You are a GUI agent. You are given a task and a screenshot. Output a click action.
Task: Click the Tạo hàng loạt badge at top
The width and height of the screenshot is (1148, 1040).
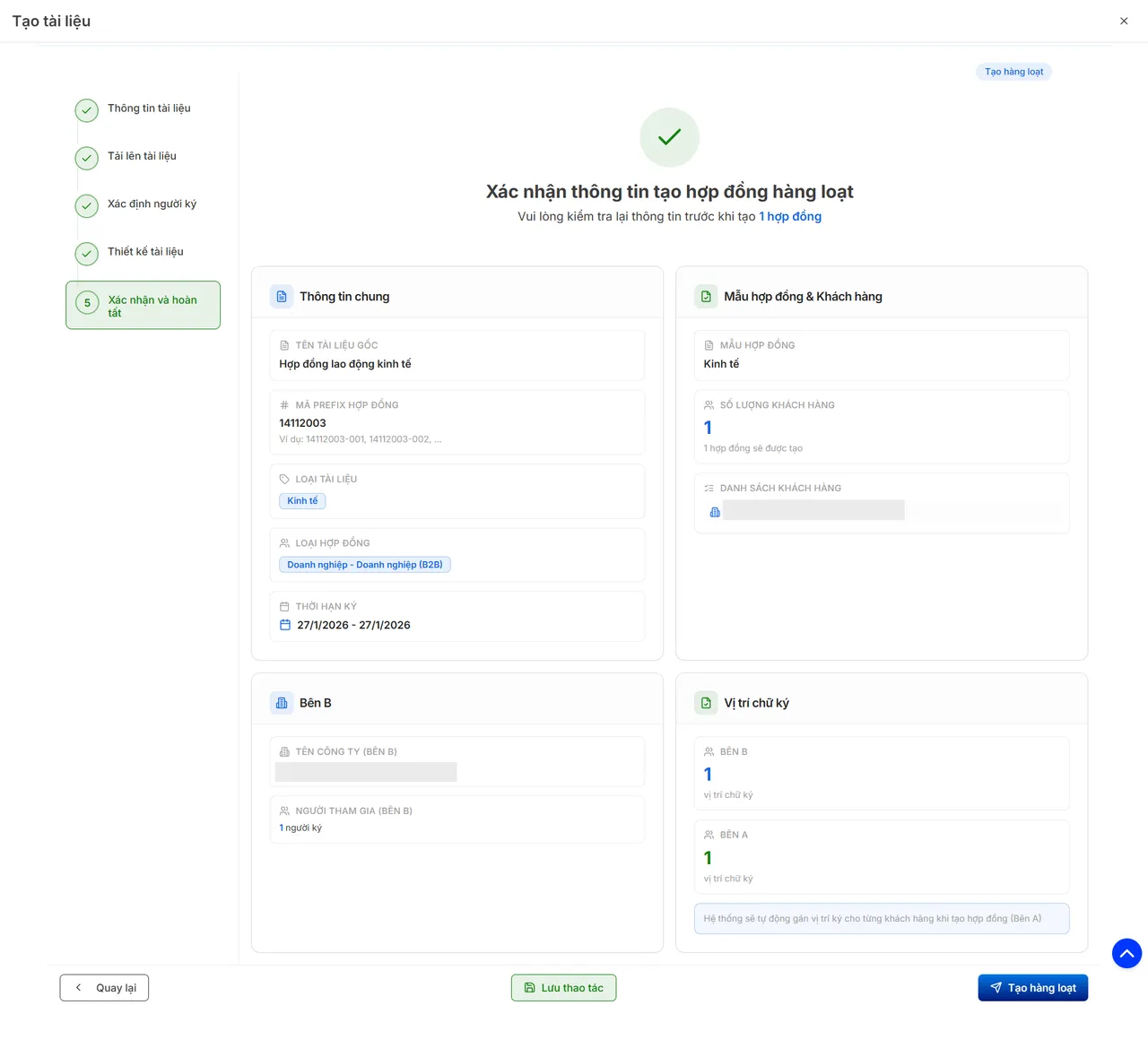1013,72
